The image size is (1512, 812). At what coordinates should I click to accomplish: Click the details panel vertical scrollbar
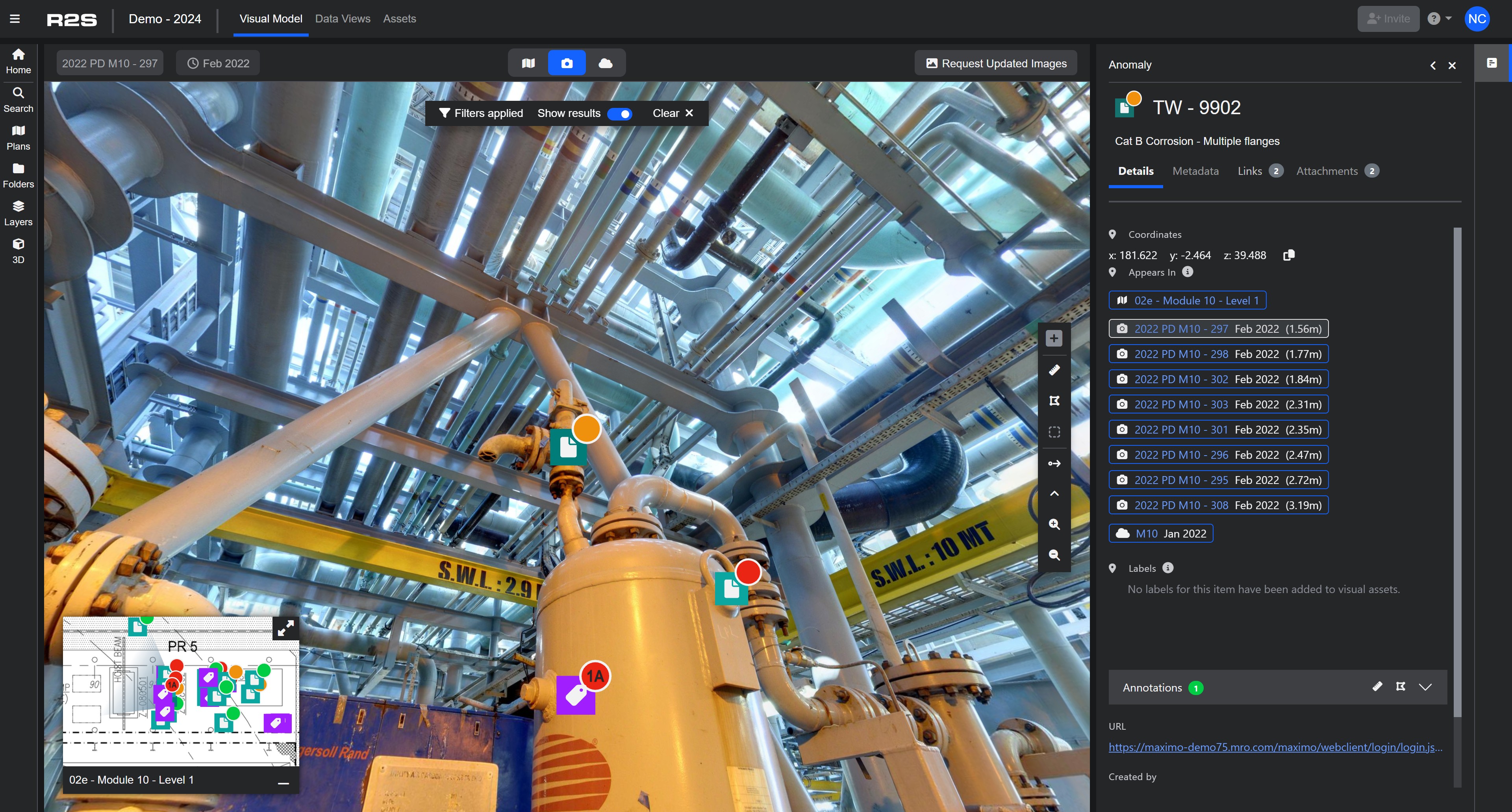1457,470
